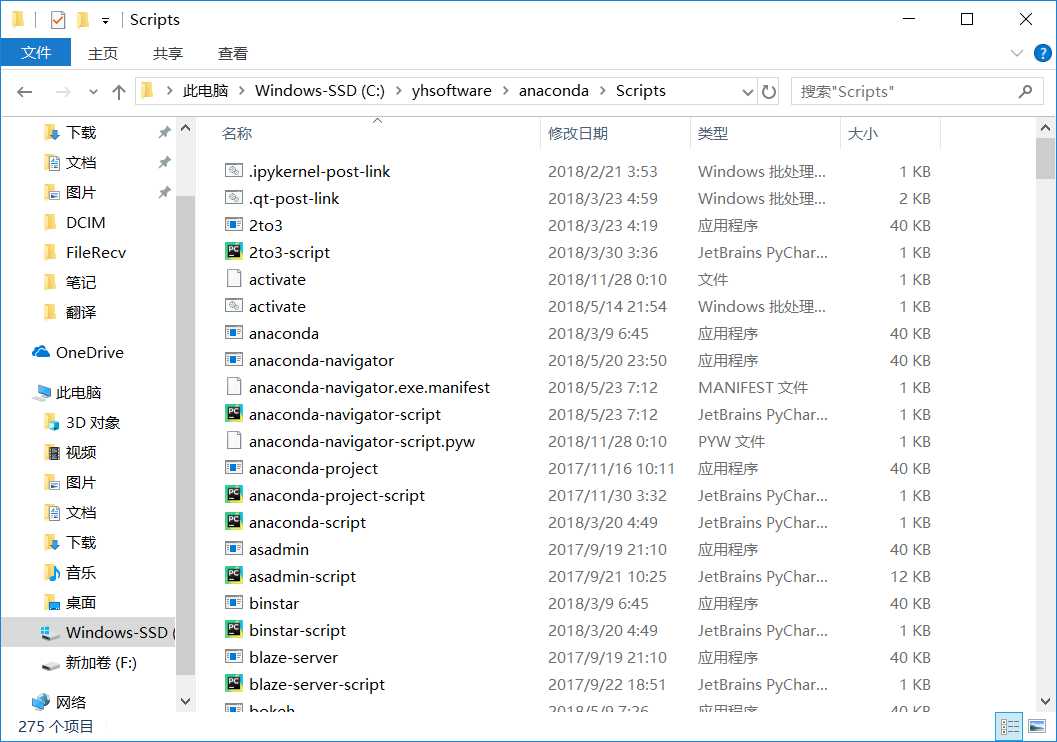Click yhsoftware in the breadcrumb path
The width and height of the screenshot is (1057, 742).
point(452,91)
